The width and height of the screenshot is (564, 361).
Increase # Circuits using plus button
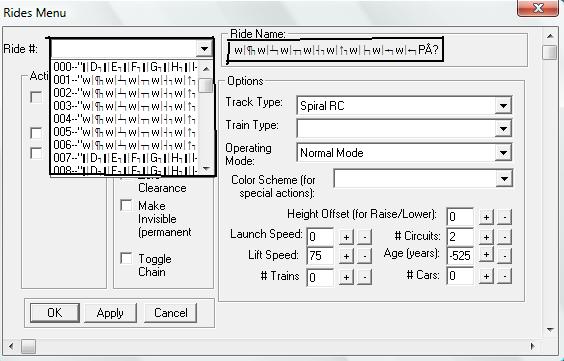[x=486, y=237]
